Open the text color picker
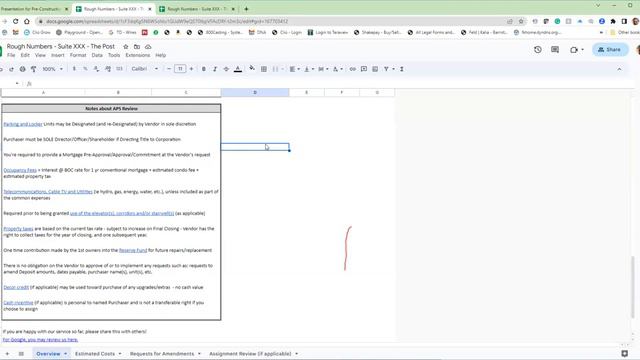The height and width of the screenshot is (360, 640). pos(238,69)
